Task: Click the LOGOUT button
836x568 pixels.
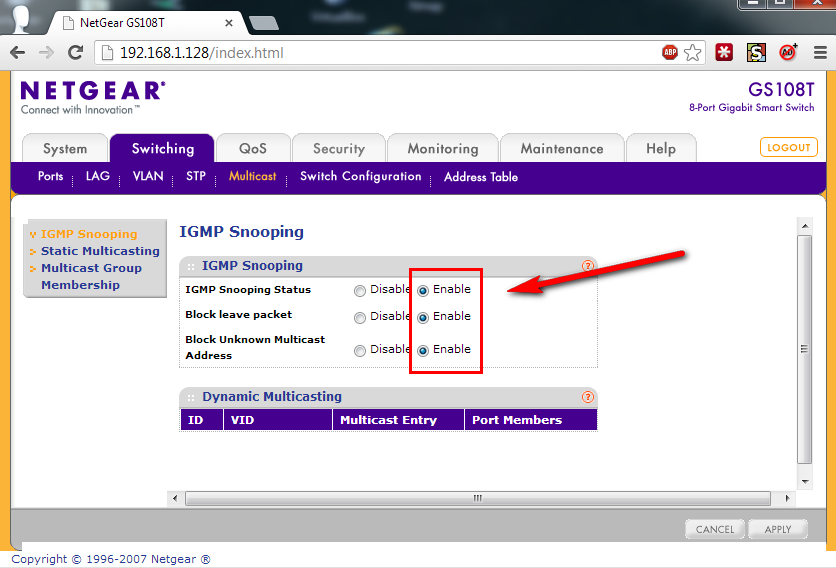Action: (789, 147)
